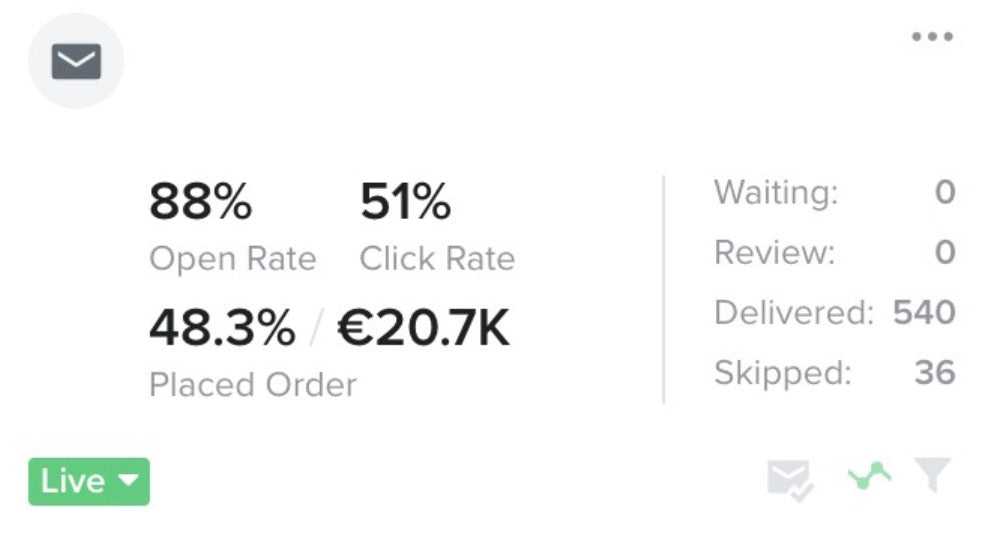Expand the green Live status dropdown
1002x560 pixels.
(x=89, y=482)
